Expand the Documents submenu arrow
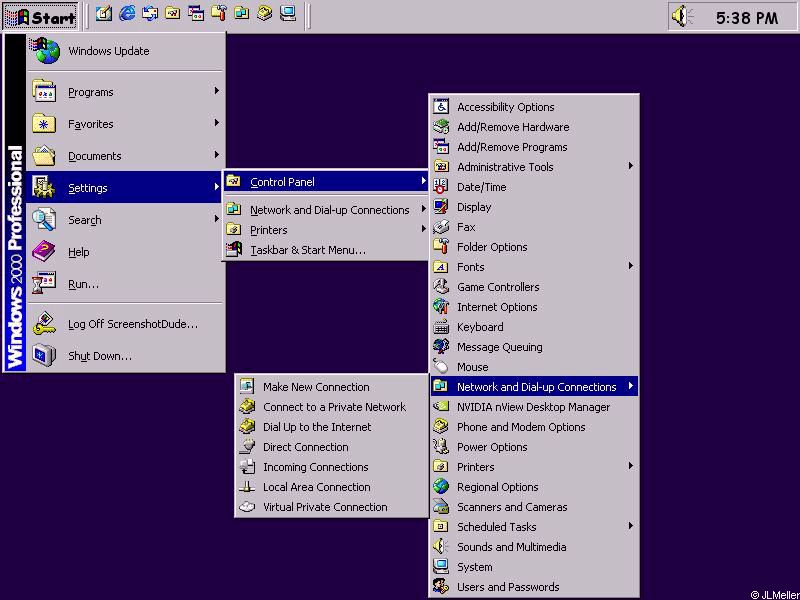 pyautogui.click(x=217, y=155)
